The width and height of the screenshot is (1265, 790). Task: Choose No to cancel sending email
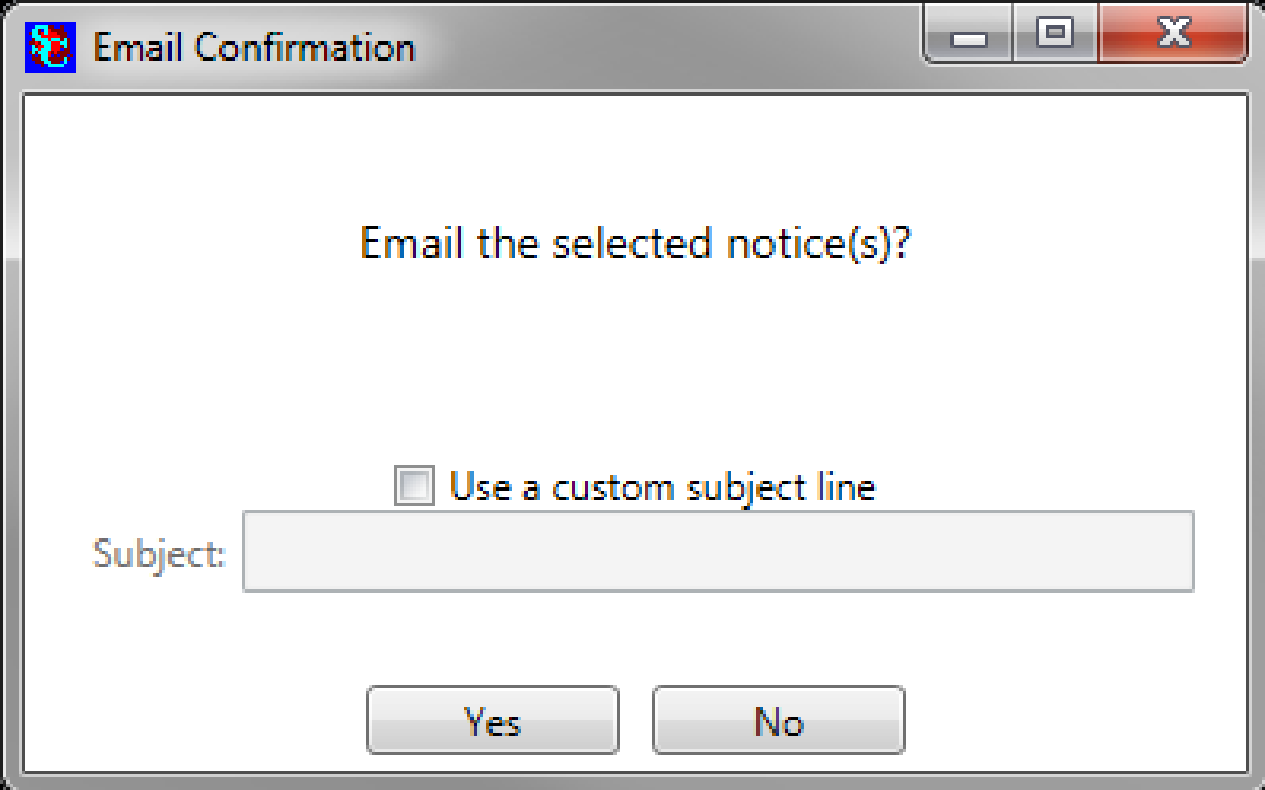click(x=779, y=720)
